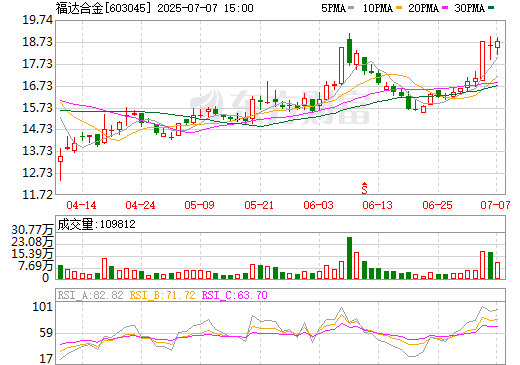Image resolution: width=520 pixels, height=365 pixels.
Task: Click the 06-13 date axis label
Action: pos(377,205)
